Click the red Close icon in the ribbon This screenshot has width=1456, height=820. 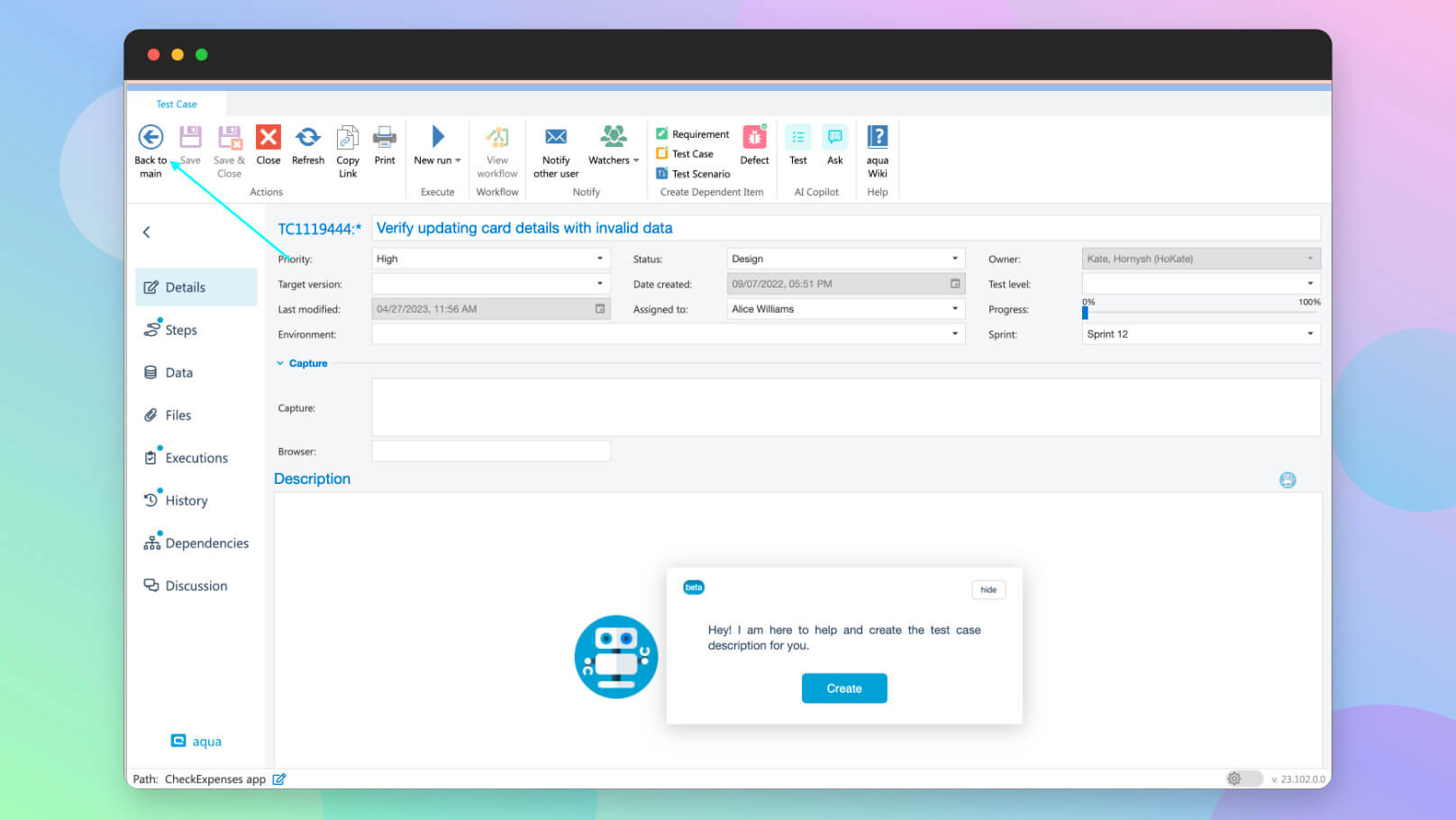(x=268, y=138)
